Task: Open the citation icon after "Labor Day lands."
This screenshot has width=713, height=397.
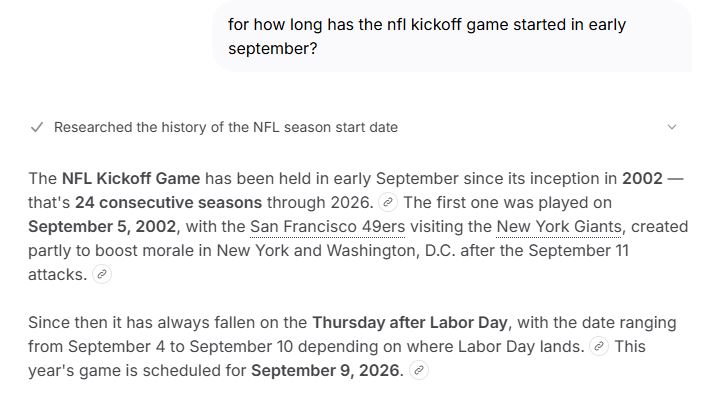Action: click(599, 347)
